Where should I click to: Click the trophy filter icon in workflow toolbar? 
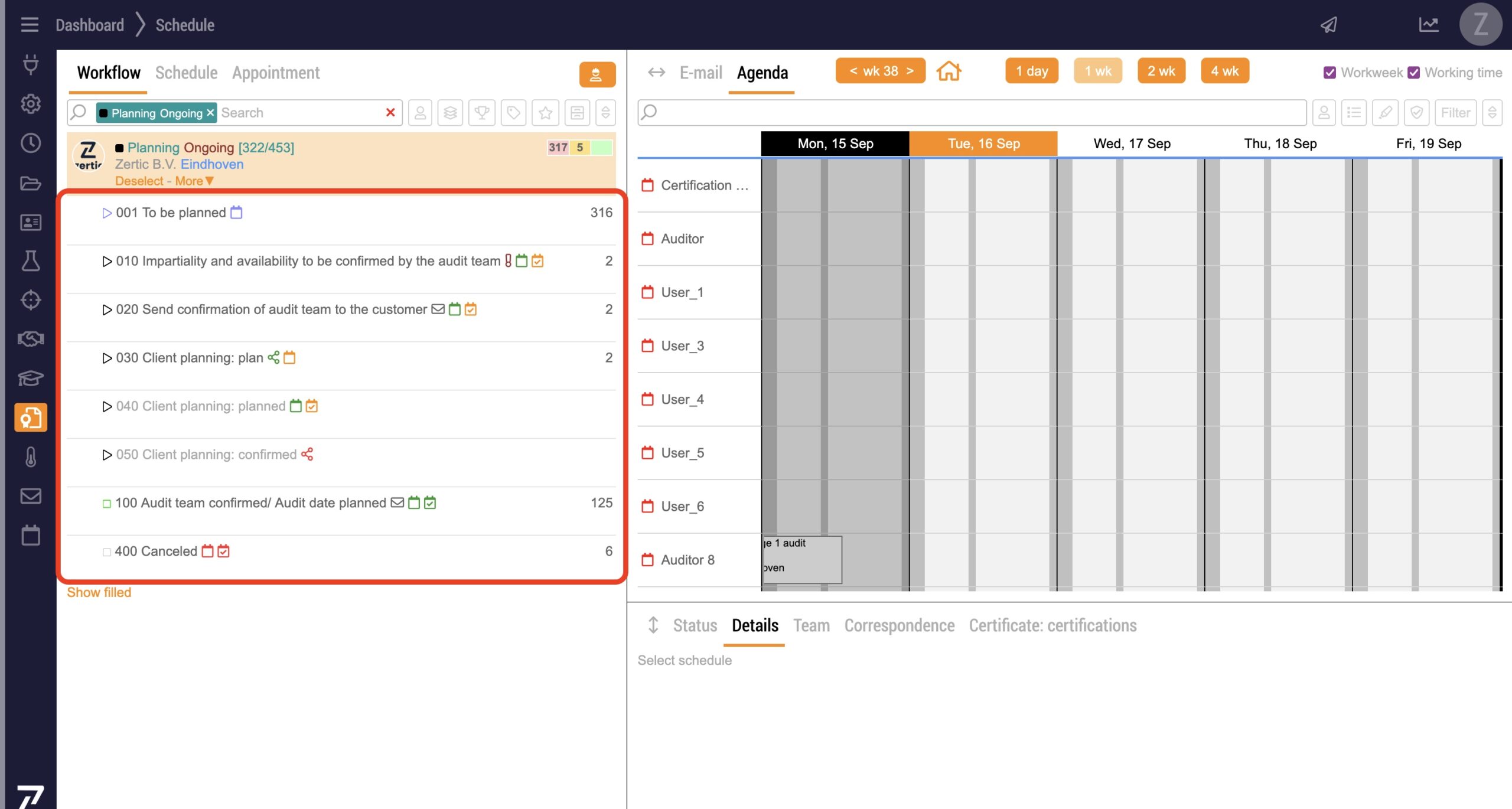click(x=482, y=112)
